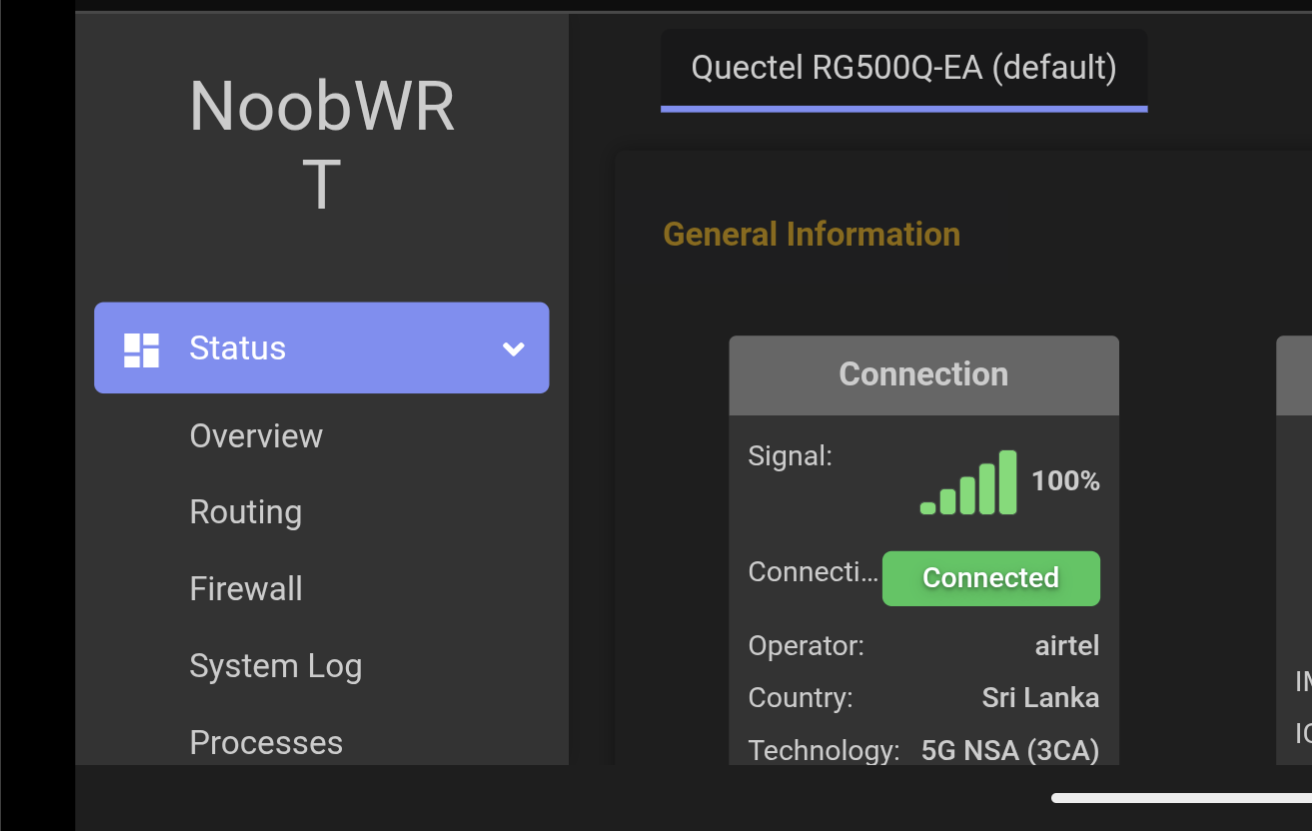View the System Log
This screenshot has width=1312, height=831.
(276, 666)
